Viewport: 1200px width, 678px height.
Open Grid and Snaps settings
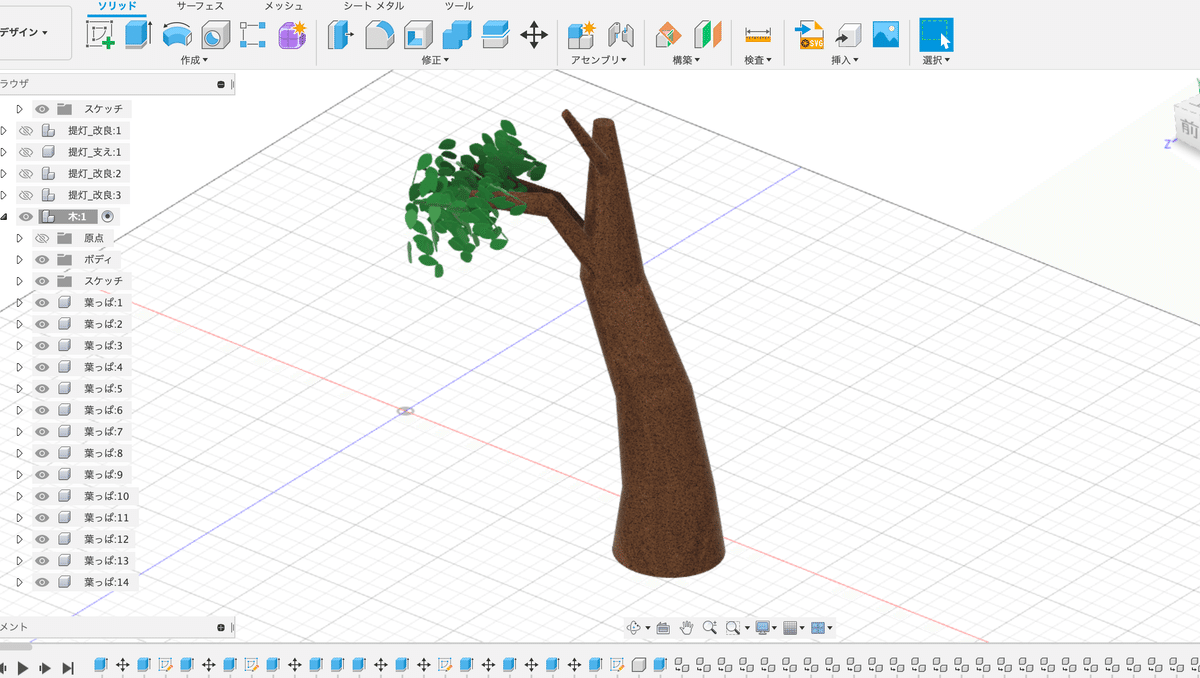pos(794,628)
